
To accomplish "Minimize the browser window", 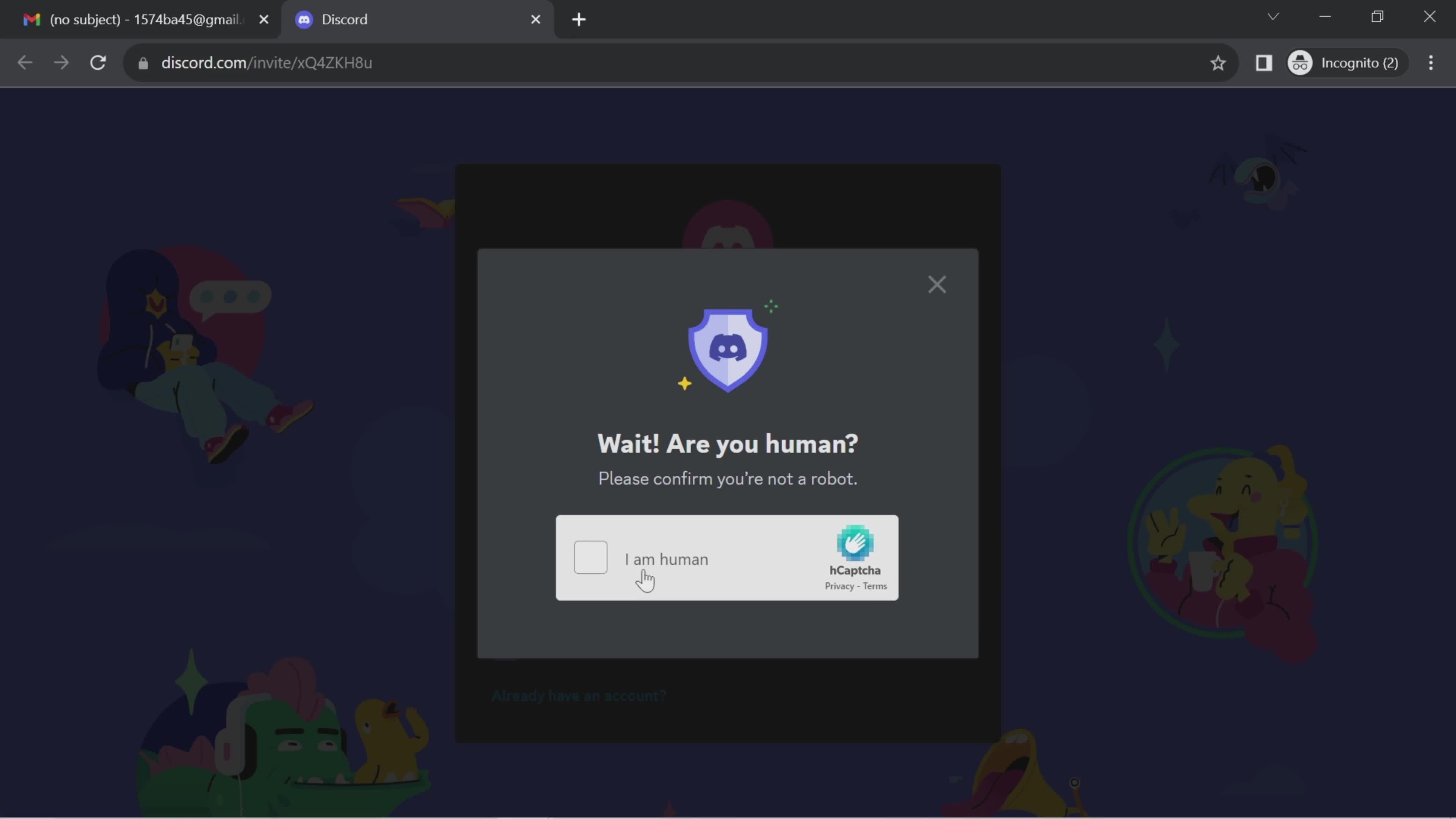I will pyautogui.click(x=1325, y=16).
